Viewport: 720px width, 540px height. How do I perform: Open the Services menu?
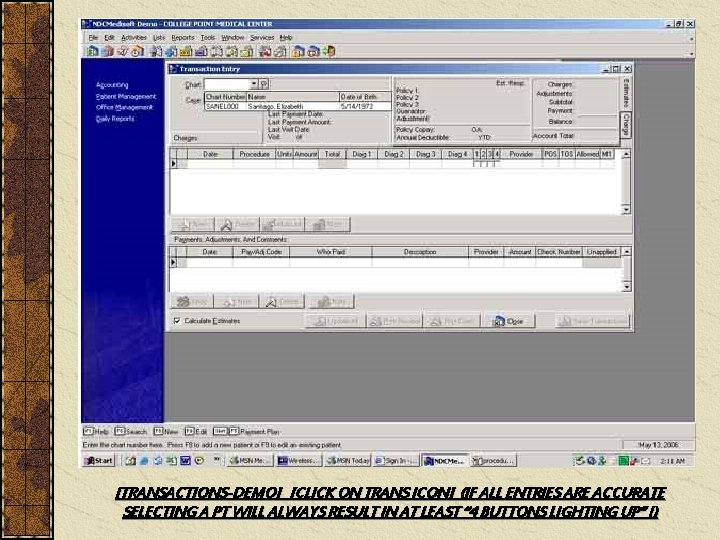(262, 38)
